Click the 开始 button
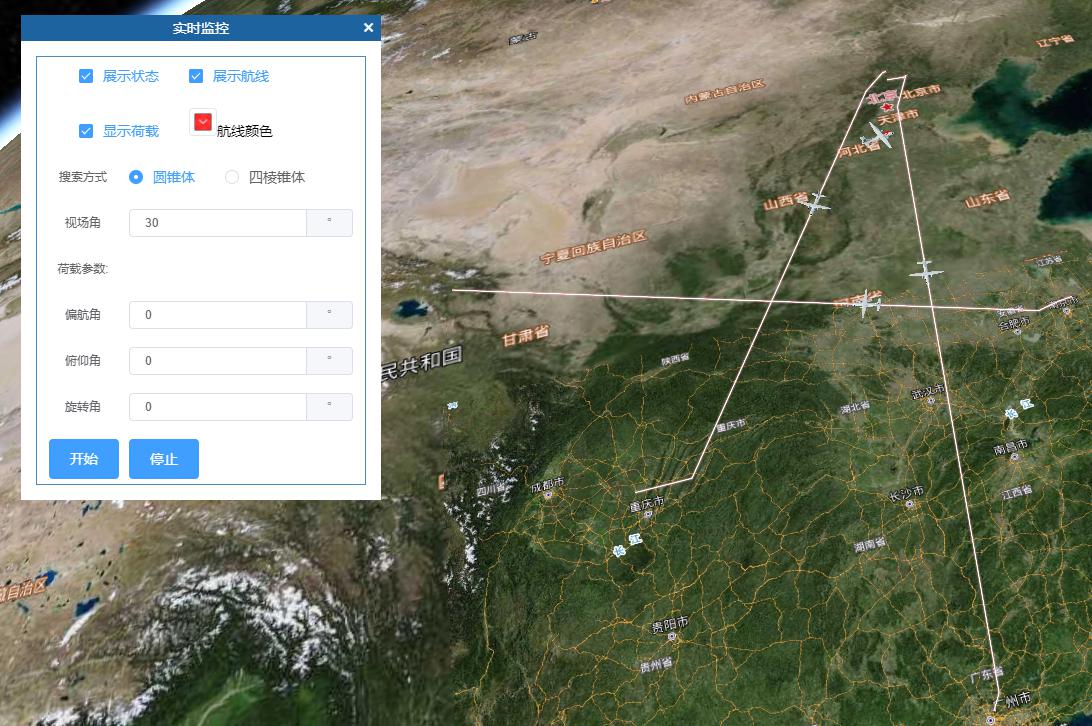The height and width of the screenshot is (726, 1092). click(84, 458)
